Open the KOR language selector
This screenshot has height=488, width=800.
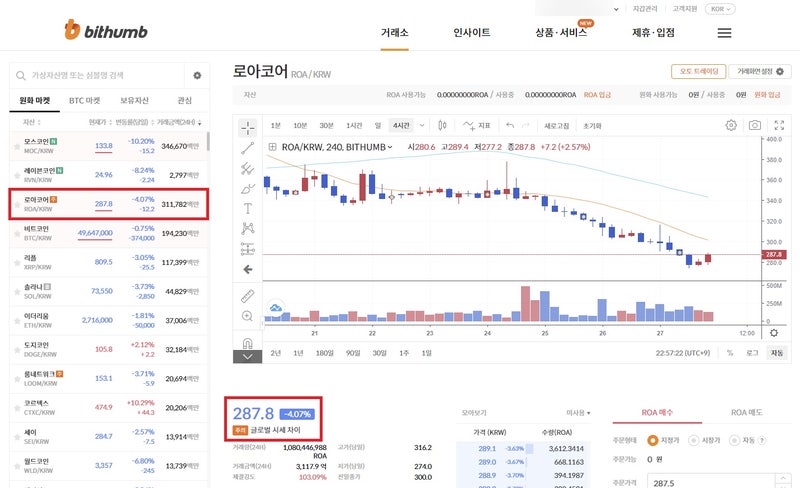coord(720,9)
